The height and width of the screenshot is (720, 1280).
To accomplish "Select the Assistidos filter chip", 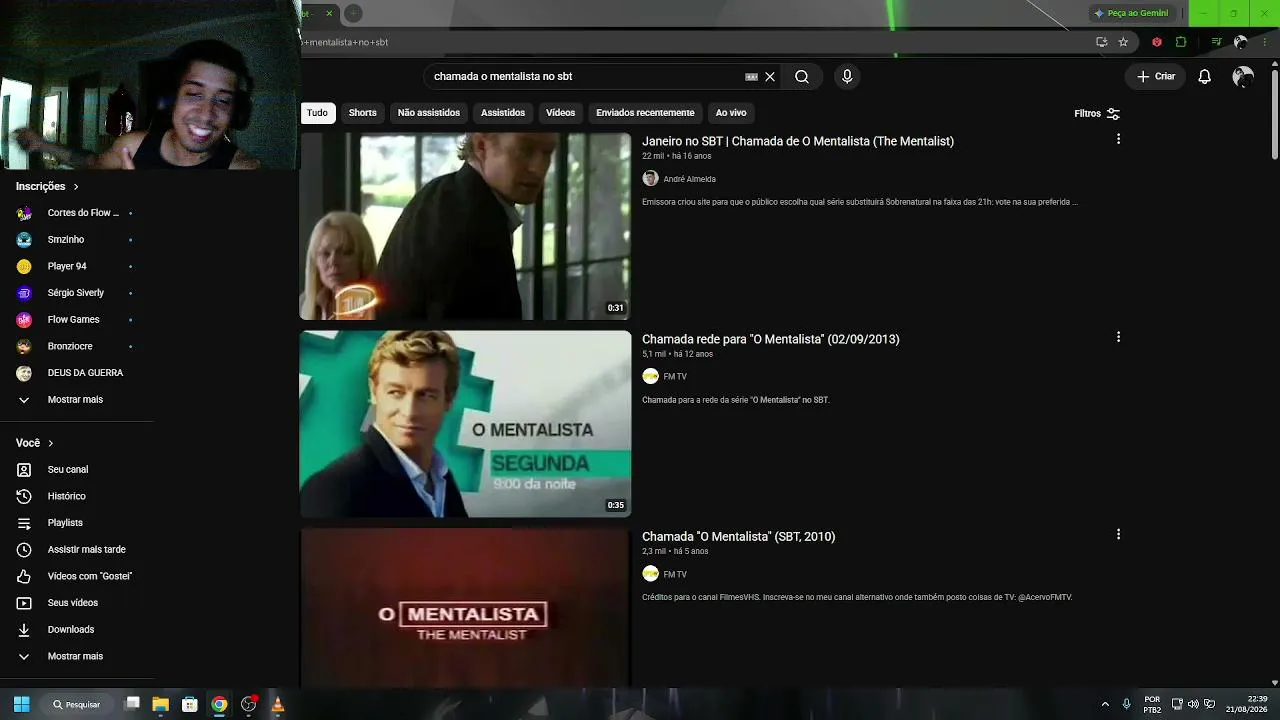I will 503,113.
